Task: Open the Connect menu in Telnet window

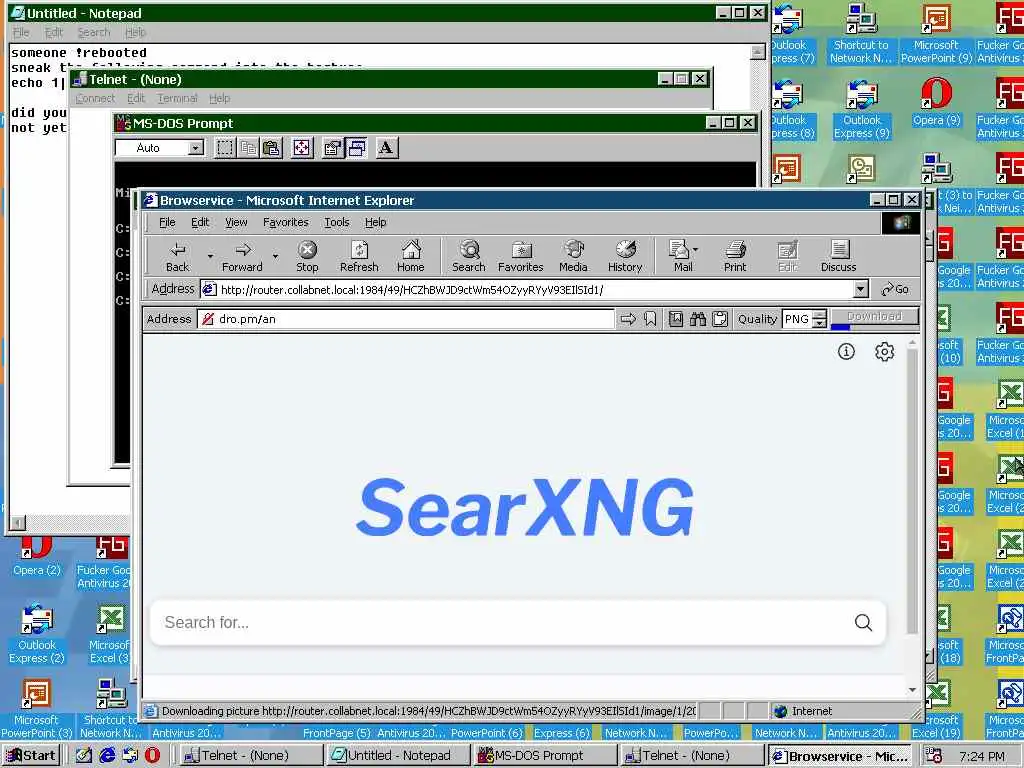Action: click(95, 98)
